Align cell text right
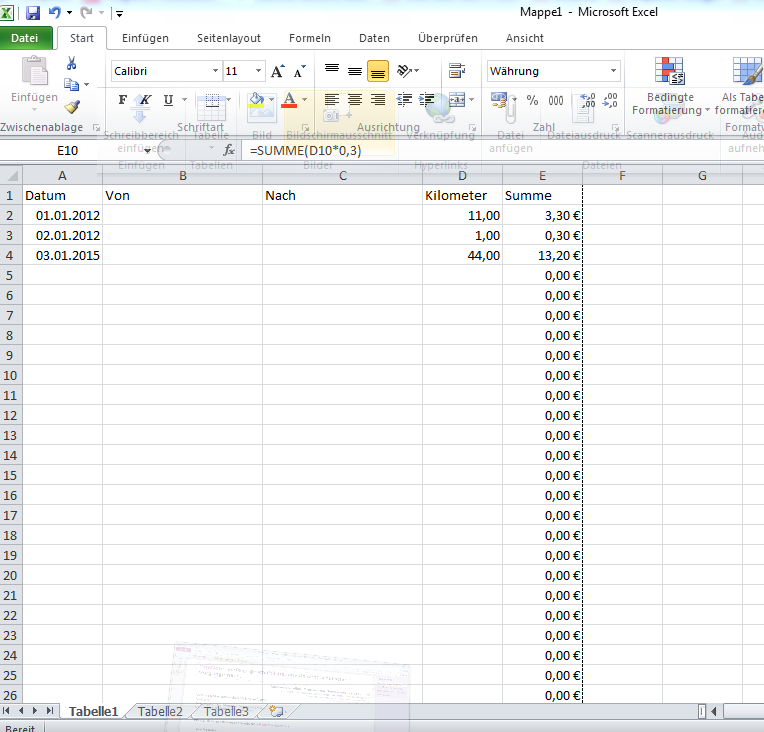The width and height of the screenshot is (764, 732). click(x=378, y=100)
